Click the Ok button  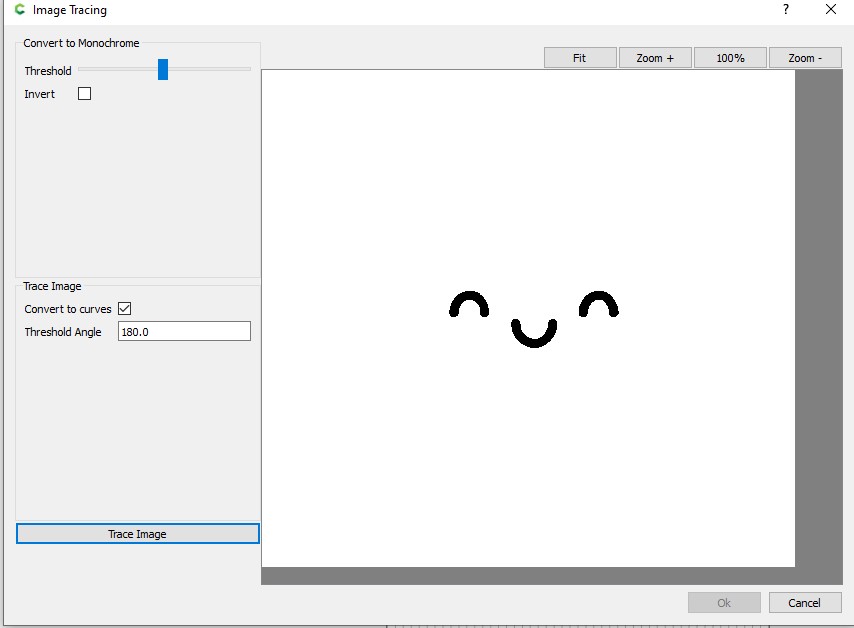[x=724, y=602]
